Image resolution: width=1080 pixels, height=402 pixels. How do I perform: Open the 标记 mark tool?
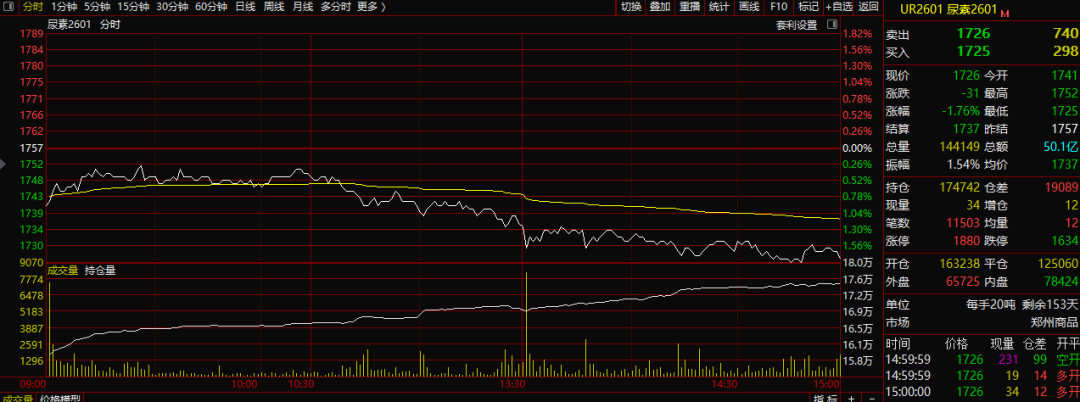pyautogui.click(x=808, y=7)
